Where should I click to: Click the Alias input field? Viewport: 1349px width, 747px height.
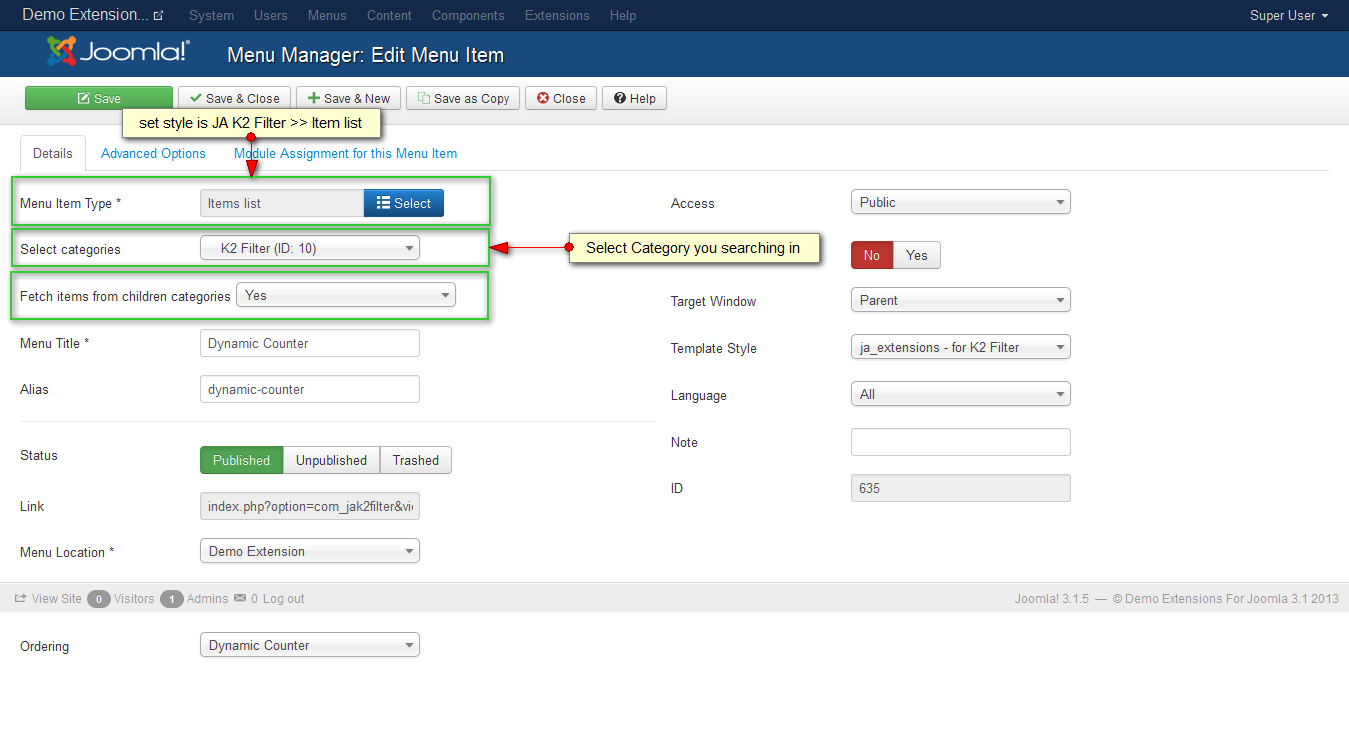click(310, 389)
